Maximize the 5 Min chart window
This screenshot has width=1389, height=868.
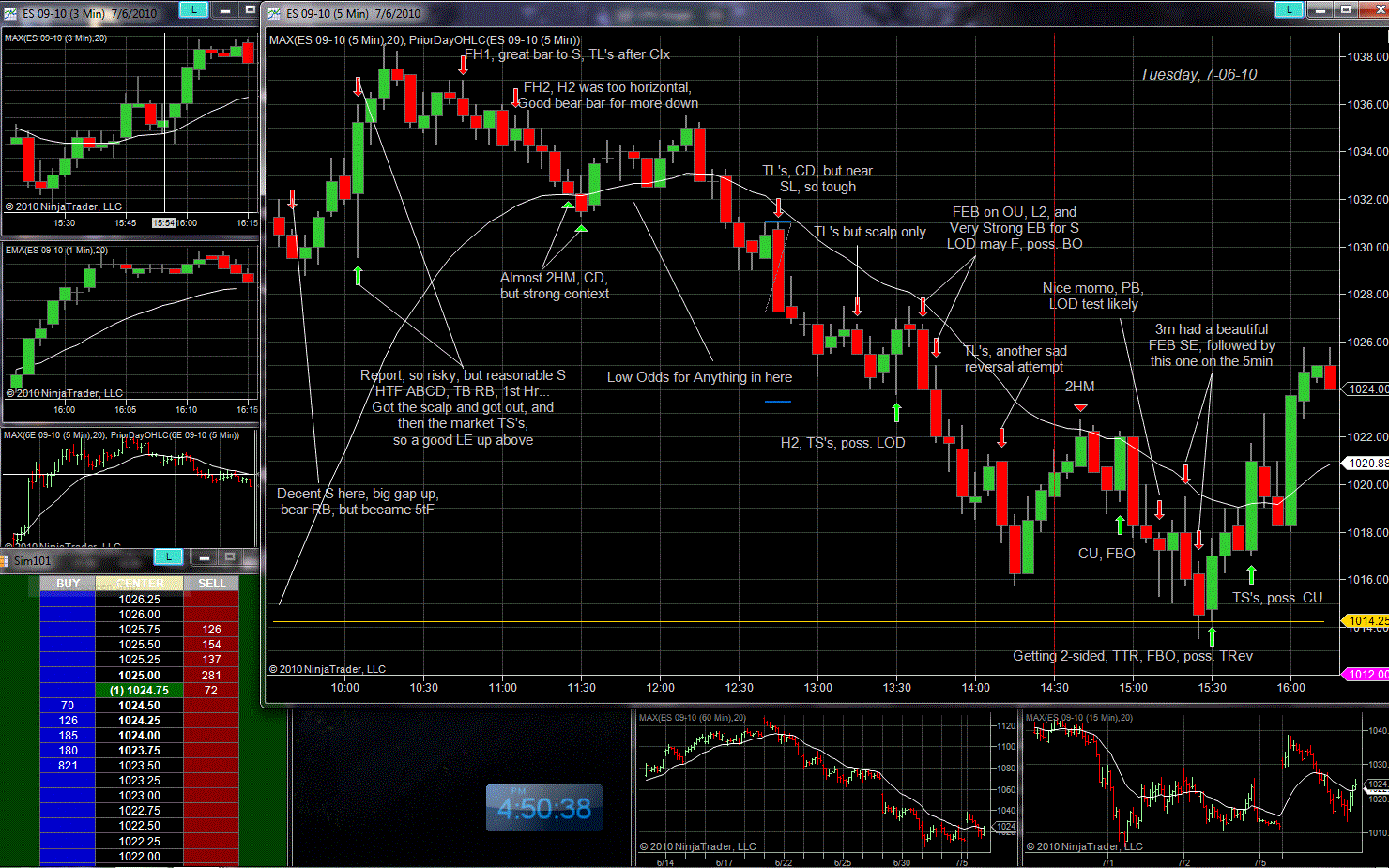(x=1346, y=9)
